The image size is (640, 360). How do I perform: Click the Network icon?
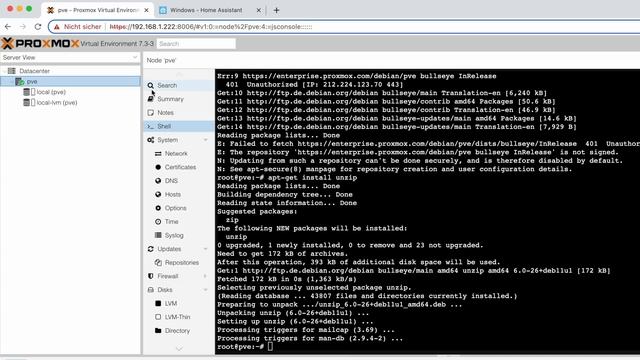pos(158,153)
